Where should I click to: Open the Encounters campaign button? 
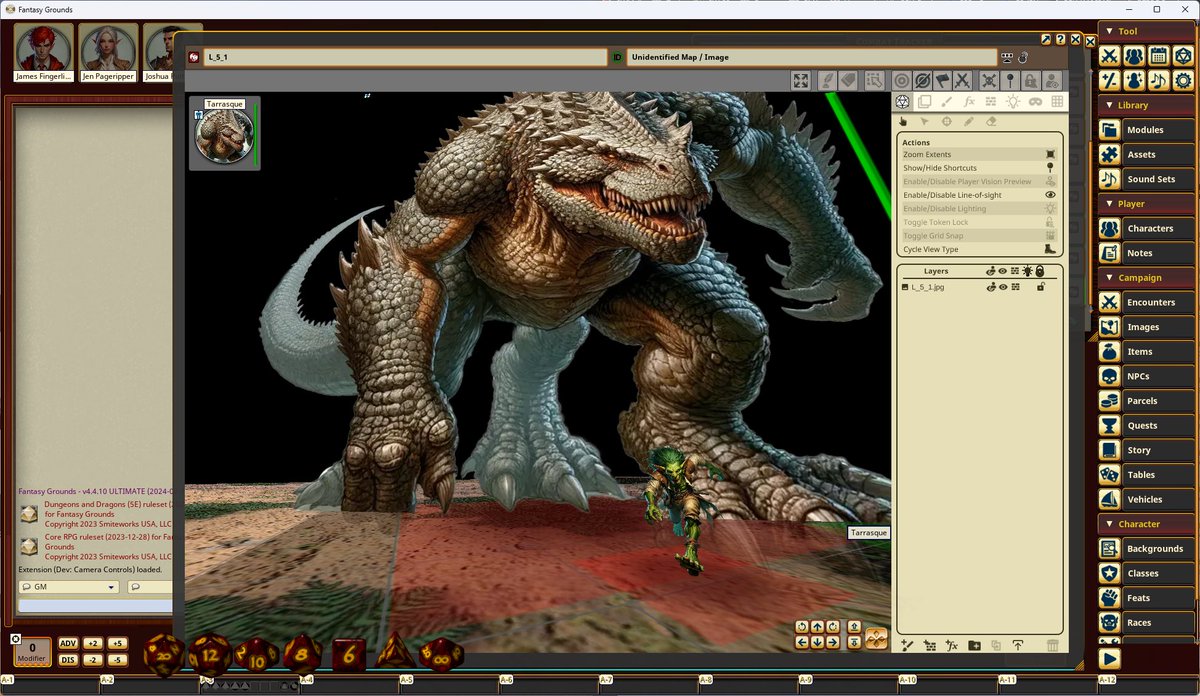point(1146,302)
